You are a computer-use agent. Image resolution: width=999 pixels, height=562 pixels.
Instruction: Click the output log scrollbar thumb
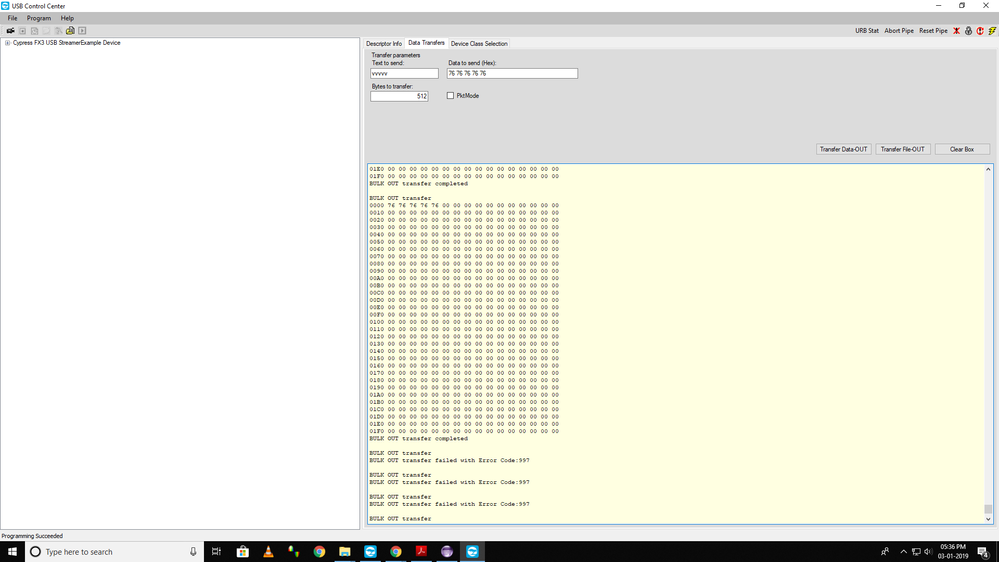click(988, 508)
